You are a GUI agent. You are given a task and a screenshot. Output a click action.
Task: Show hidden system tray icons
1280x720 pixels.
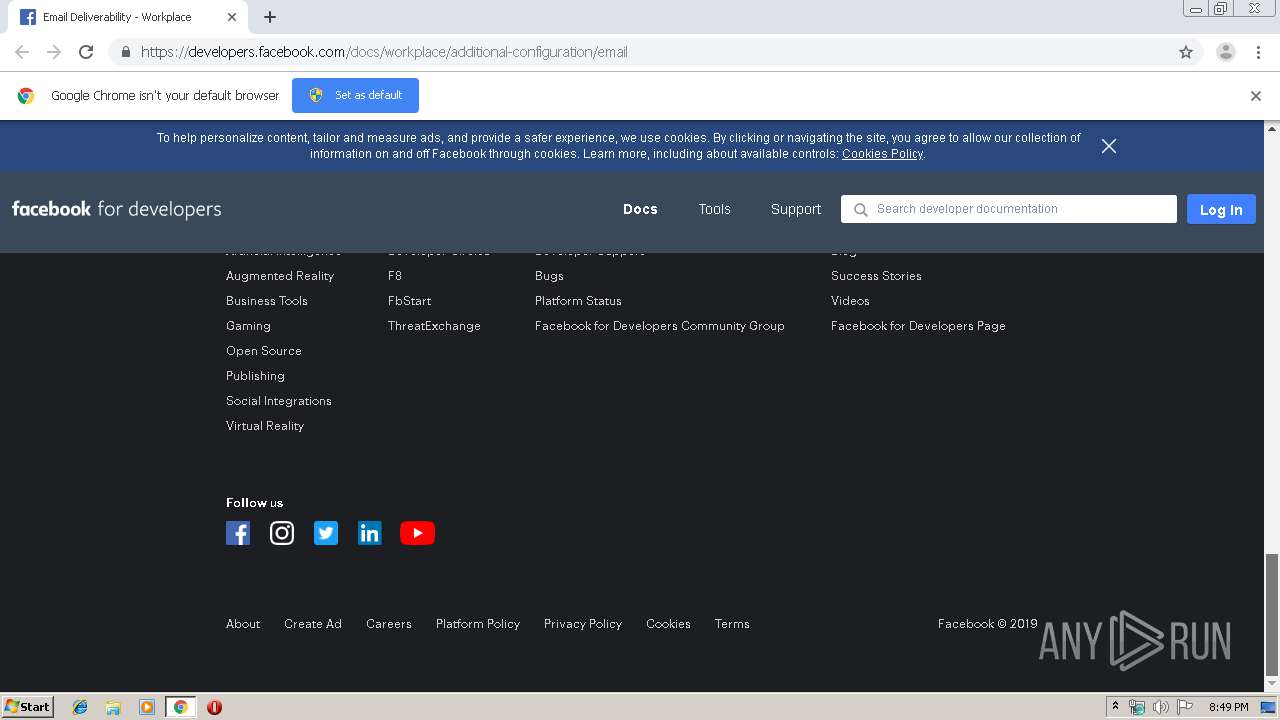click(x=1115, y=707)
